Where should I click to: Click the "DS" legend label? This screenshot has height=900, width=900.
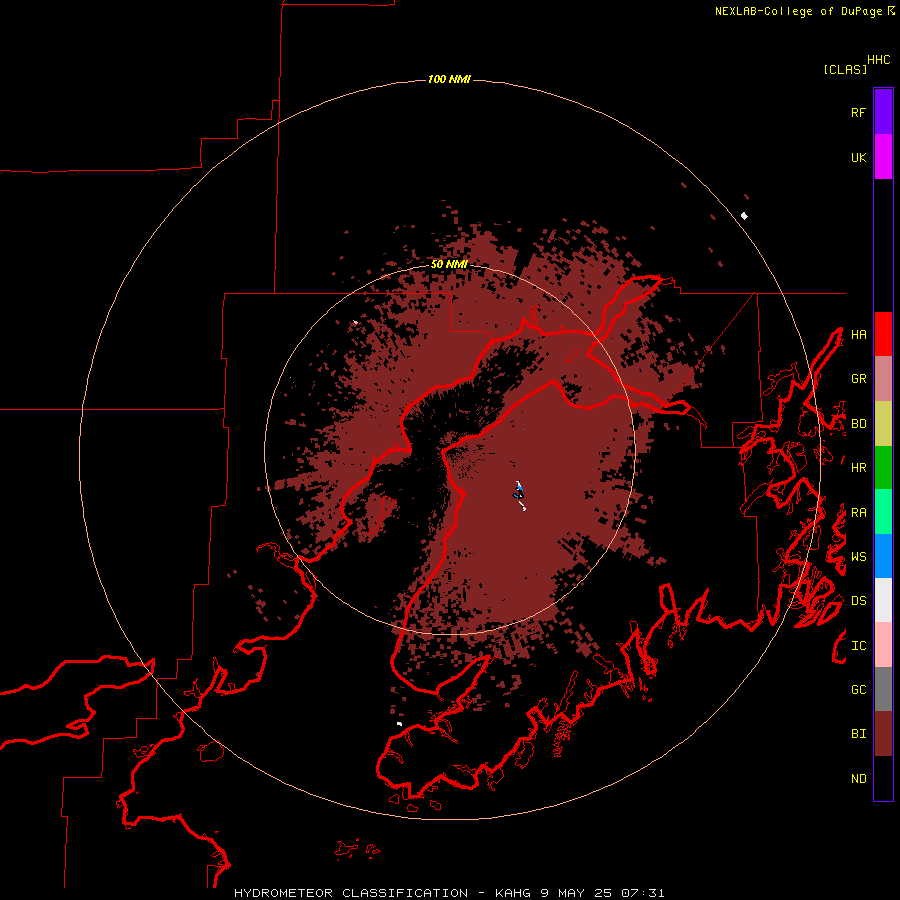(859, 601)
